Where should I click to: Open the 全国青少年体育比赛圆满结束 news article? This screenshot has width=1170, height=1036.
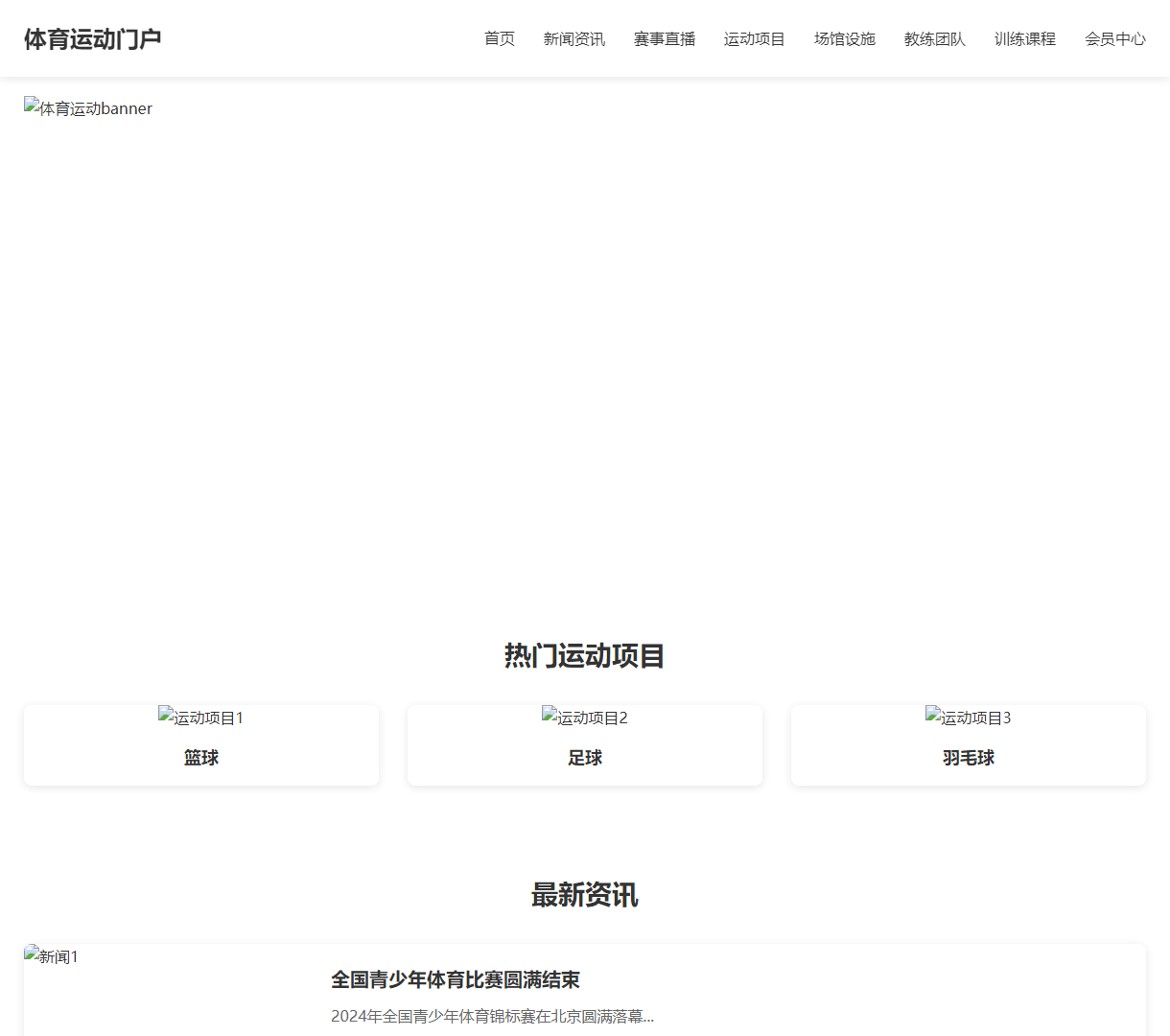[455, 980]
